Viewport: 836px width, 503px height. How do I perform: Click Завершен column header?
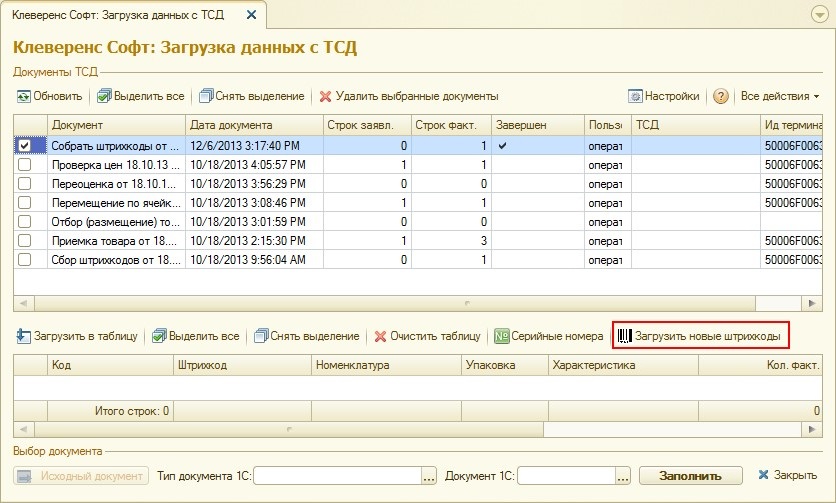[x=538, y=125]
